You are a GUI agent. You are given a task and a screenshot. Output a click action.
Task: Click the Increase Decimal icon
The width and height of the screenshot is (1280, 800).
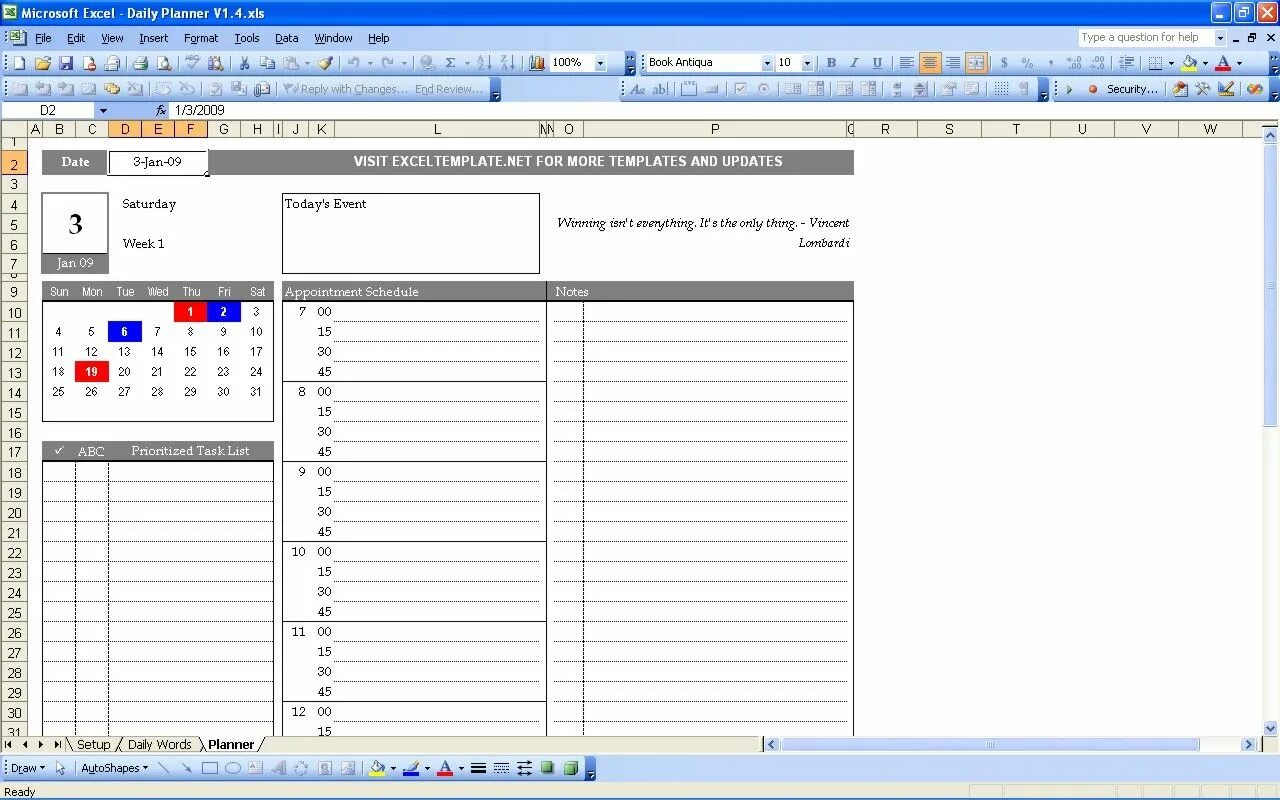pyautogui.click(x=1074, y=63)
